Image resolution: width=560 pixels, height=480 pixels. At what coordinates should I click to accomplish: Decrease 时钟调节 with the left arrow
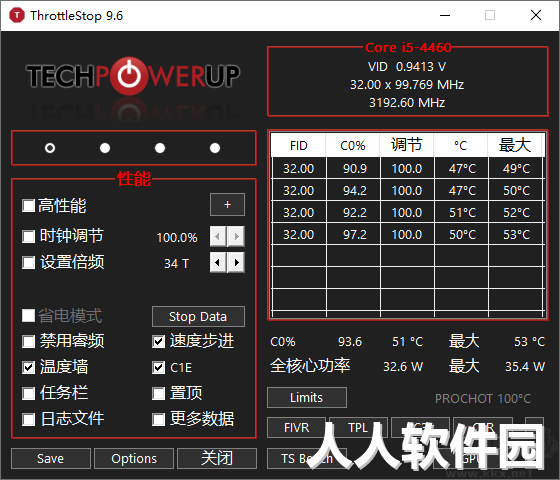218,236
